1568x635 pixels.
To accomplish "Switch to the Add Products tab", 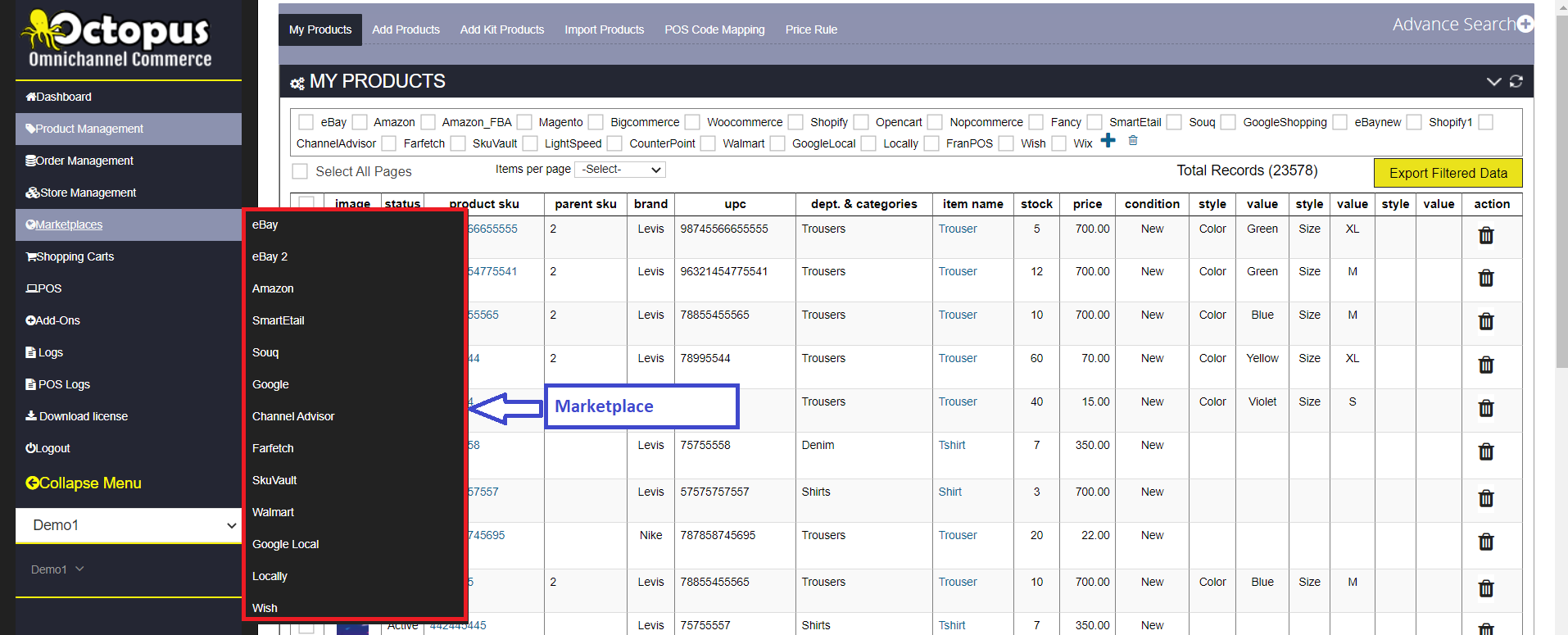I will coord(406,29).
